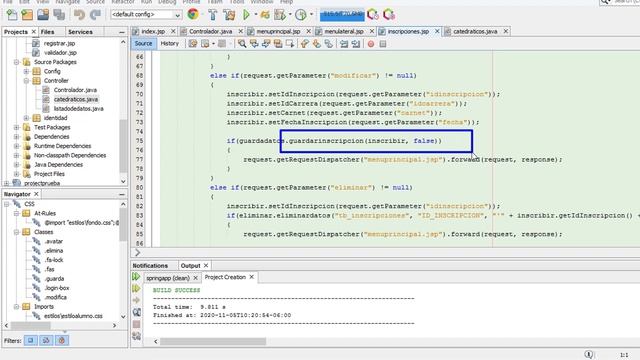Screen dimensions: 640x360
Task: Switch to the Controlador.java editor tab
Action: 210,31
